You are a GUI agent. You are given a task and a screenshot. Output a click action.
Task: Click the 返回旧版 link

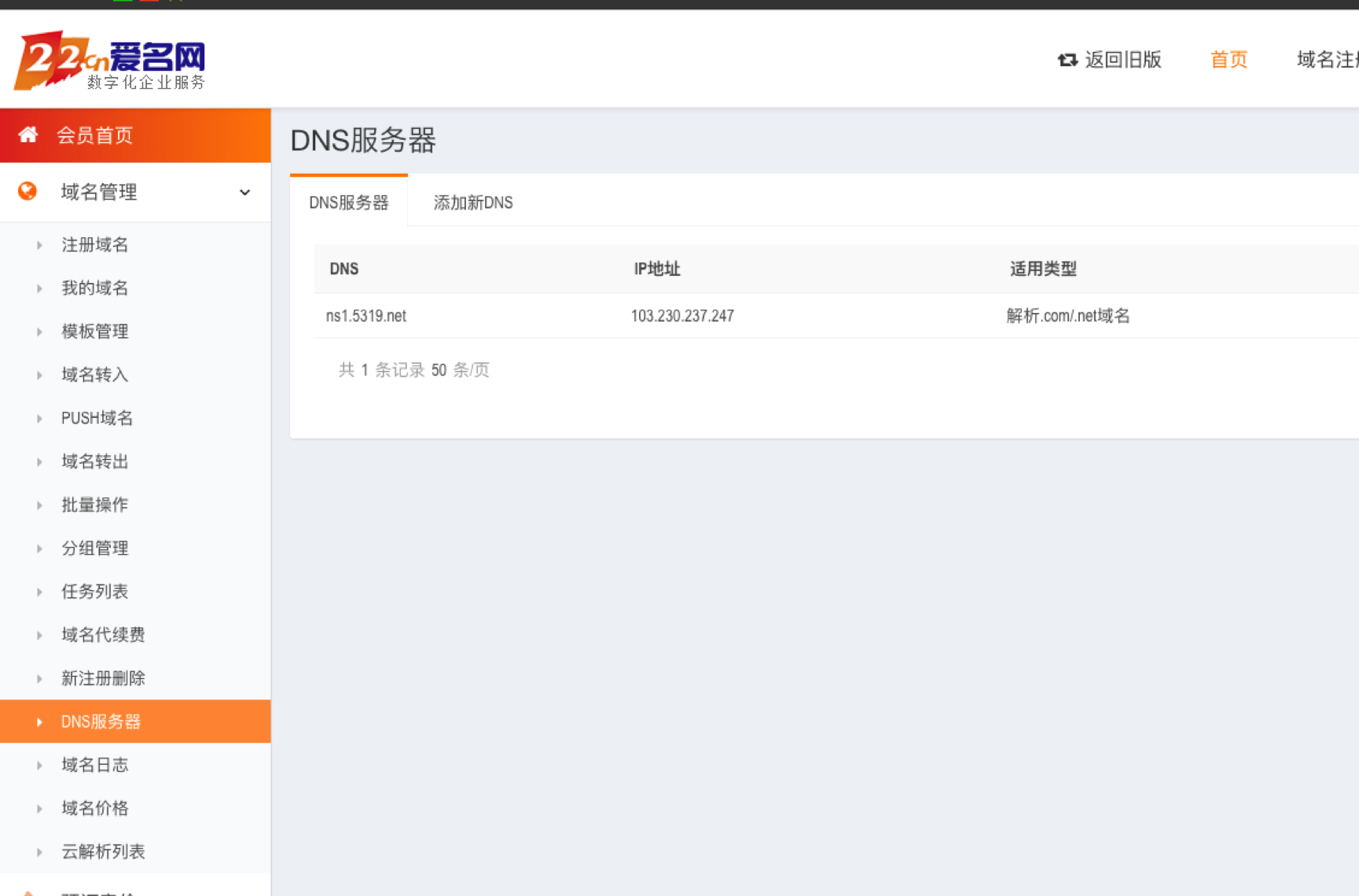1124,60
